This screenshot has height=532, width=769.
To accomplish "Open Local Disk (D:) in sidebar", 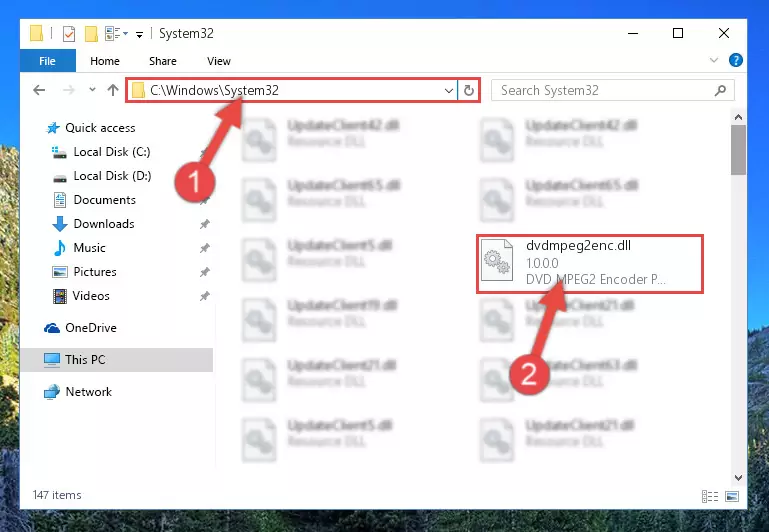I will (x=112, y=176).
